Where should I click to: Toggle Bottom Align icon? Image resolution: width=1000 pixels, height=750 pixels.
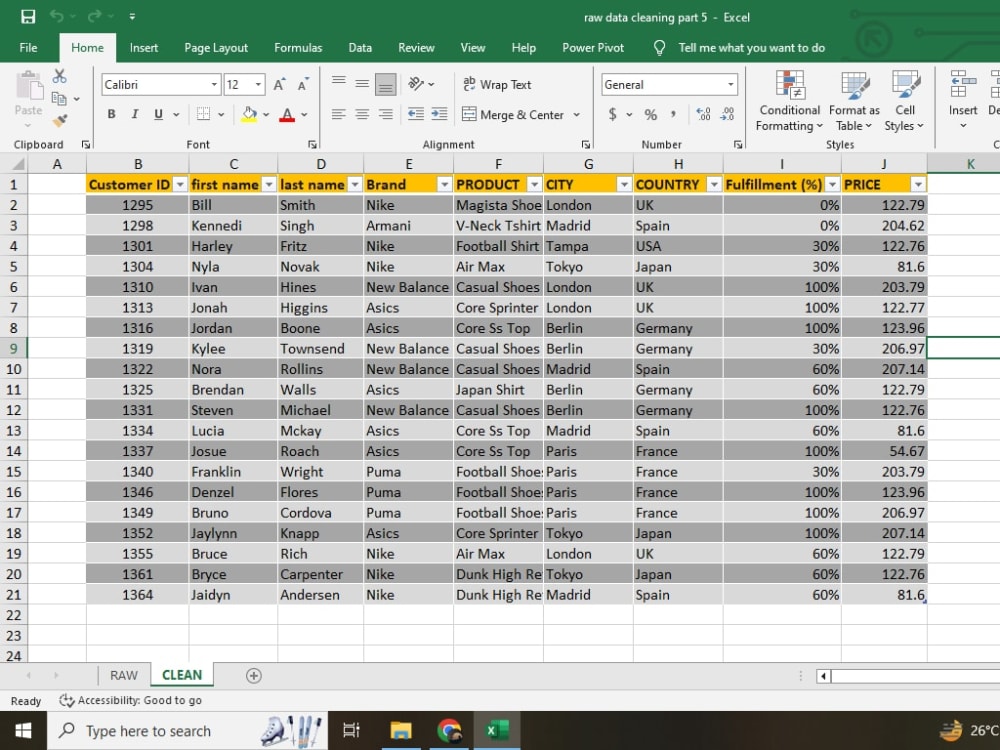pyautogui.click(x=385, y=84)
